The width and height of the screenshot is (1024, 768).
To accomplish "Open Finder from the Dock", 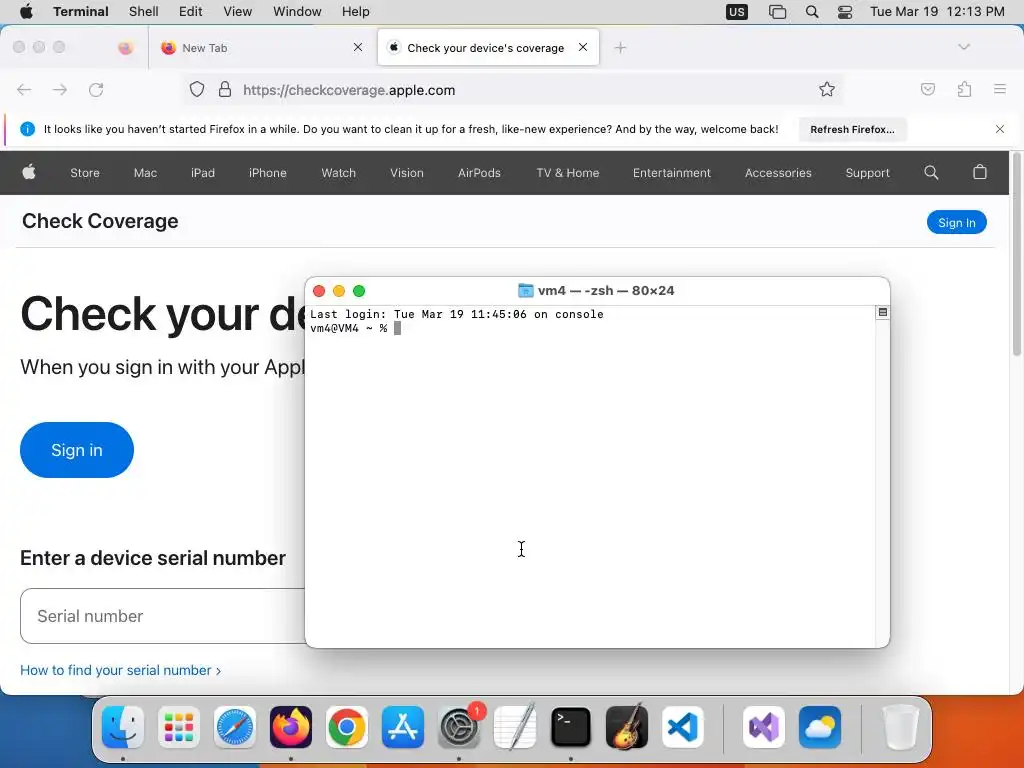I will 123,727.
